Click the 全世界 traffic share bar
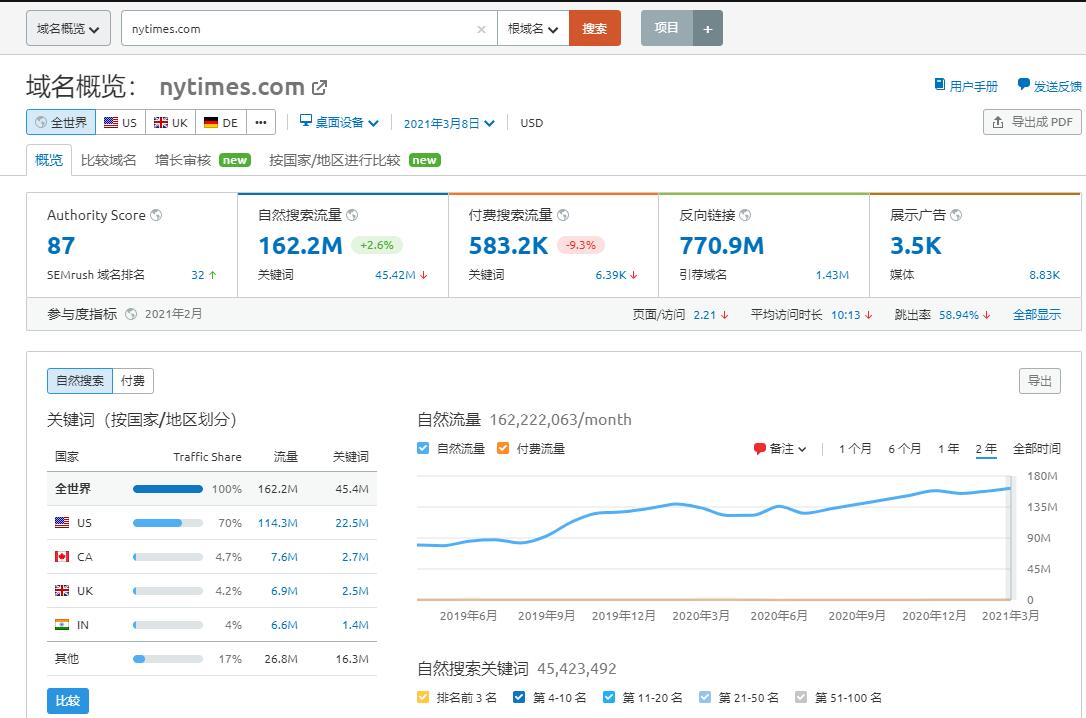The width and height of the screenshot is (1086, 718). click(x=168, y=489)
